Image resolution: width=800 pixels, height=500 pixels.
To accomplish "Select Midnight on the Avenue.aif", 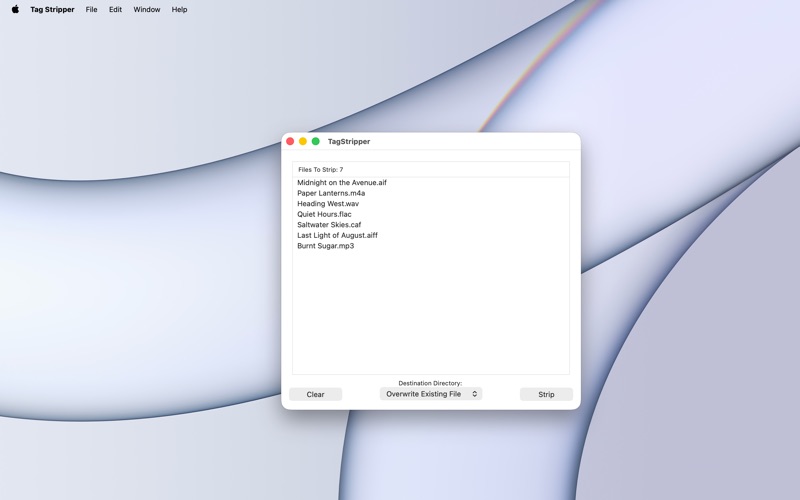I will coord(431,183).
